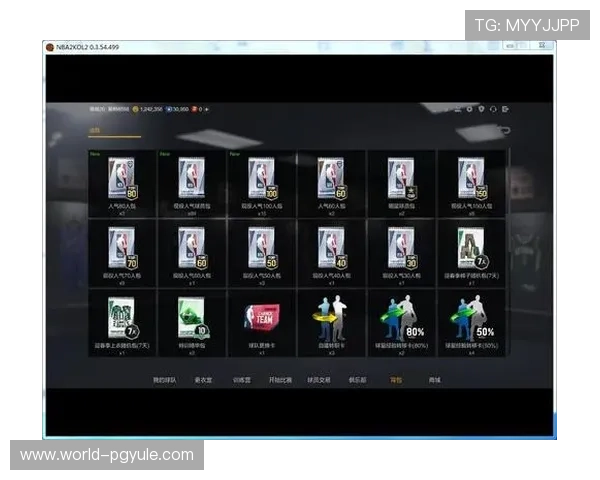600x480 pixels.
Task: Select the TOP 100 card pack
Action: (261, 181)
